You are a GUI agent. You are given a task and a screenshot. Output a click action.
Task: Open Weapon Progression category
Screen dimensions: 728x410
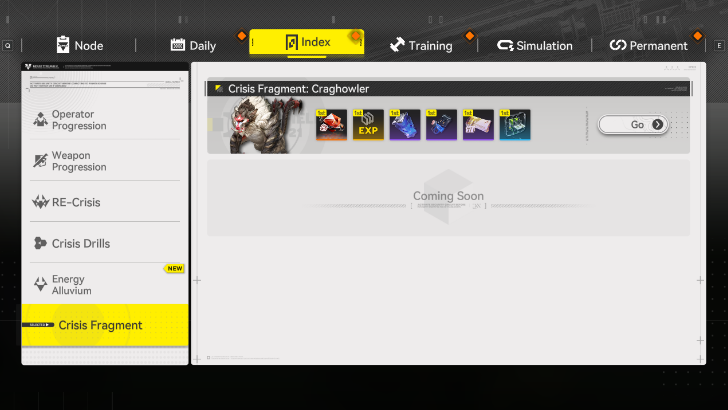coord(105,161)
